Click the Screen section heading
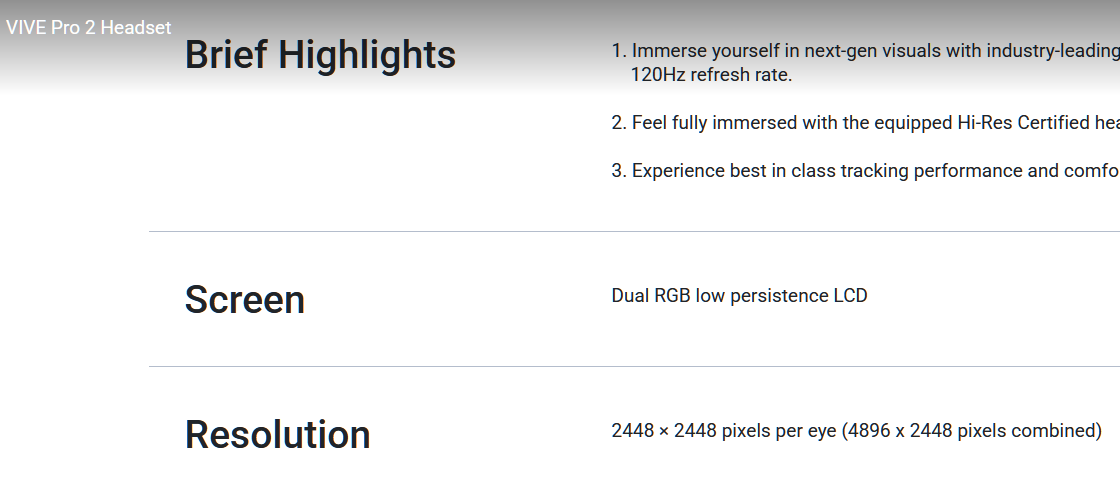The width and height of the screenshot is (1120, 486). [x=245, y=299]
